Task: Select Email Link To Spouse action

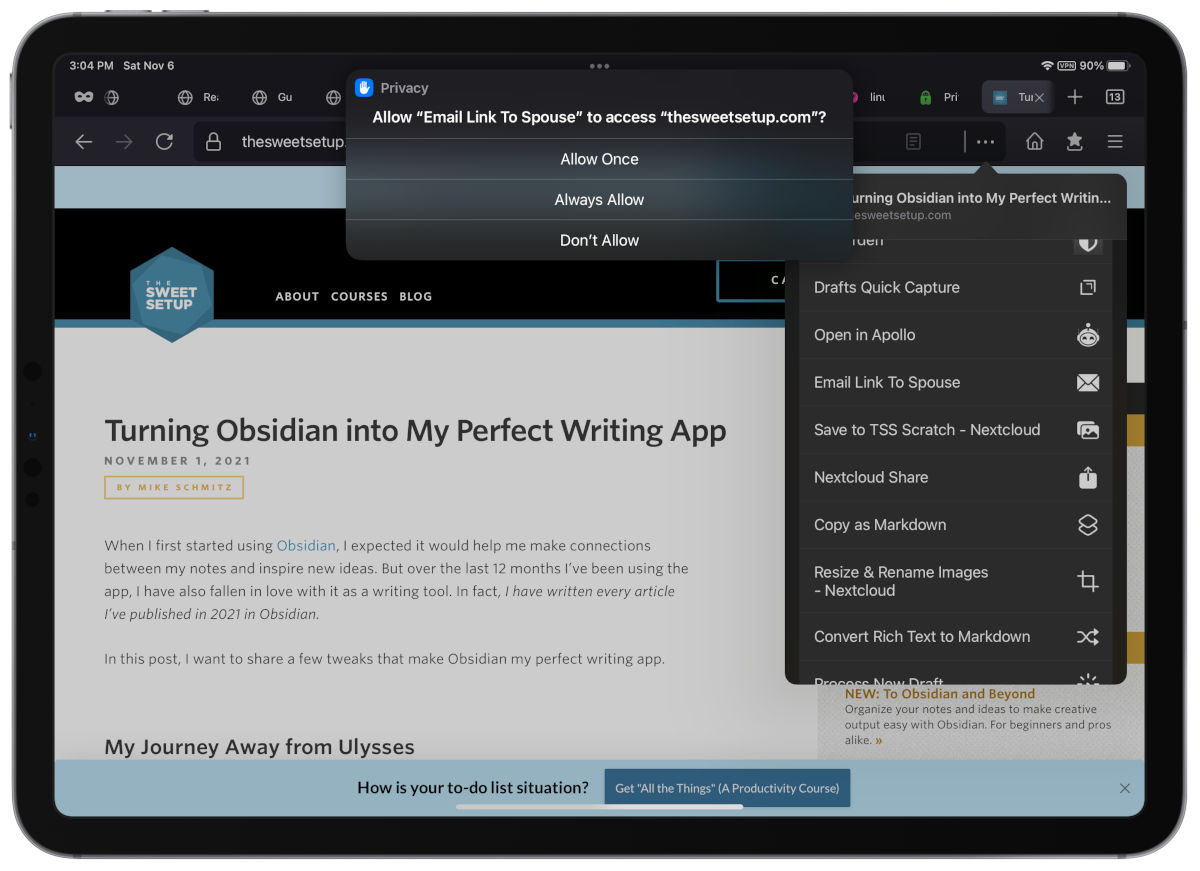Action: (956, 382)
